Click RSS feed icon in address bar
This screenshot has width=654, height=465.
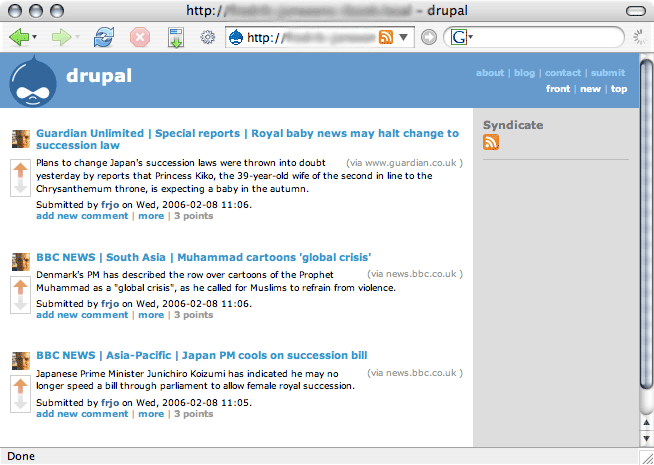point(385,38)
